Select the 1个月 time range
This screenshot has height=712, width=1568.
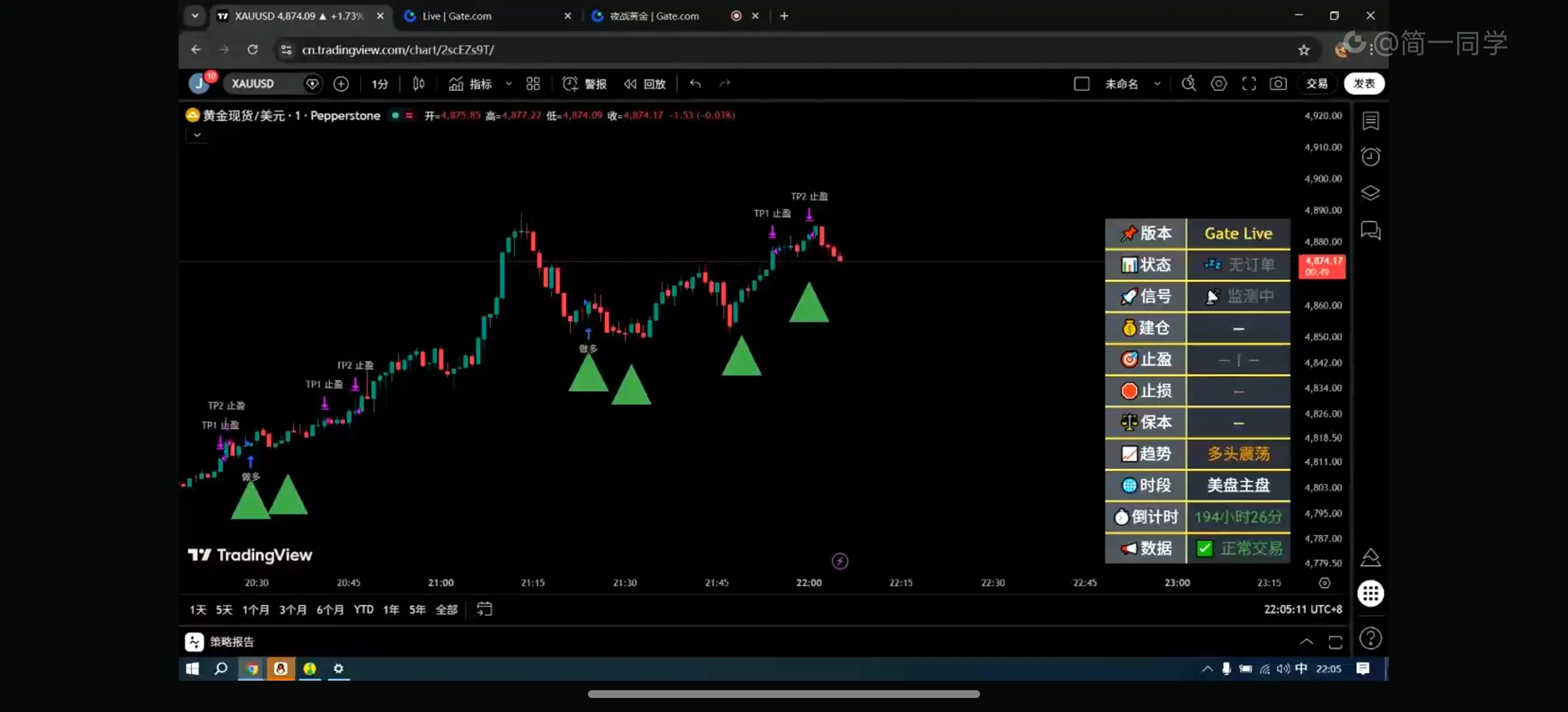[x=255, y=610]
